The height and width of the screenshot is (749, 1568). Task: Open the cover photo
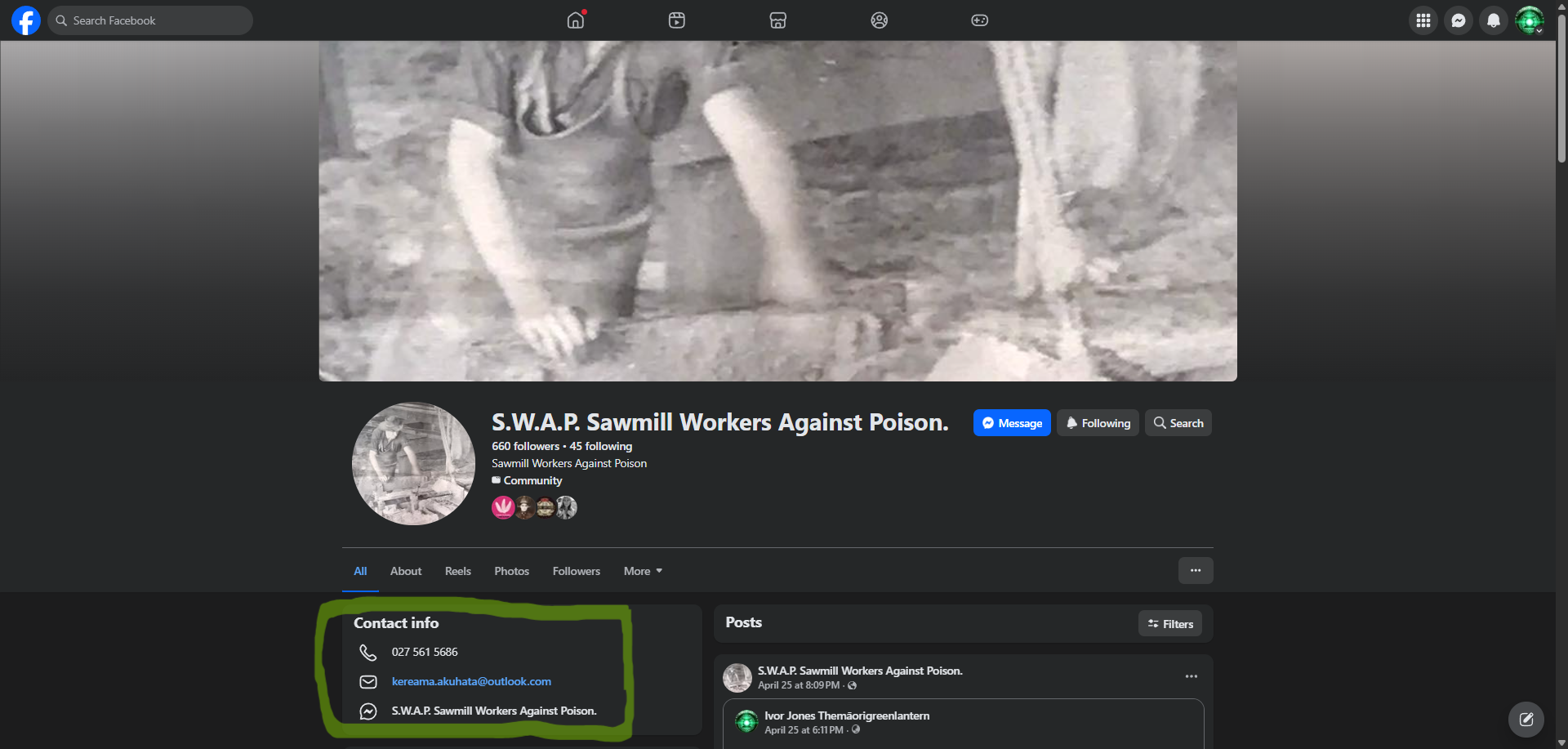tap(777, 211)
